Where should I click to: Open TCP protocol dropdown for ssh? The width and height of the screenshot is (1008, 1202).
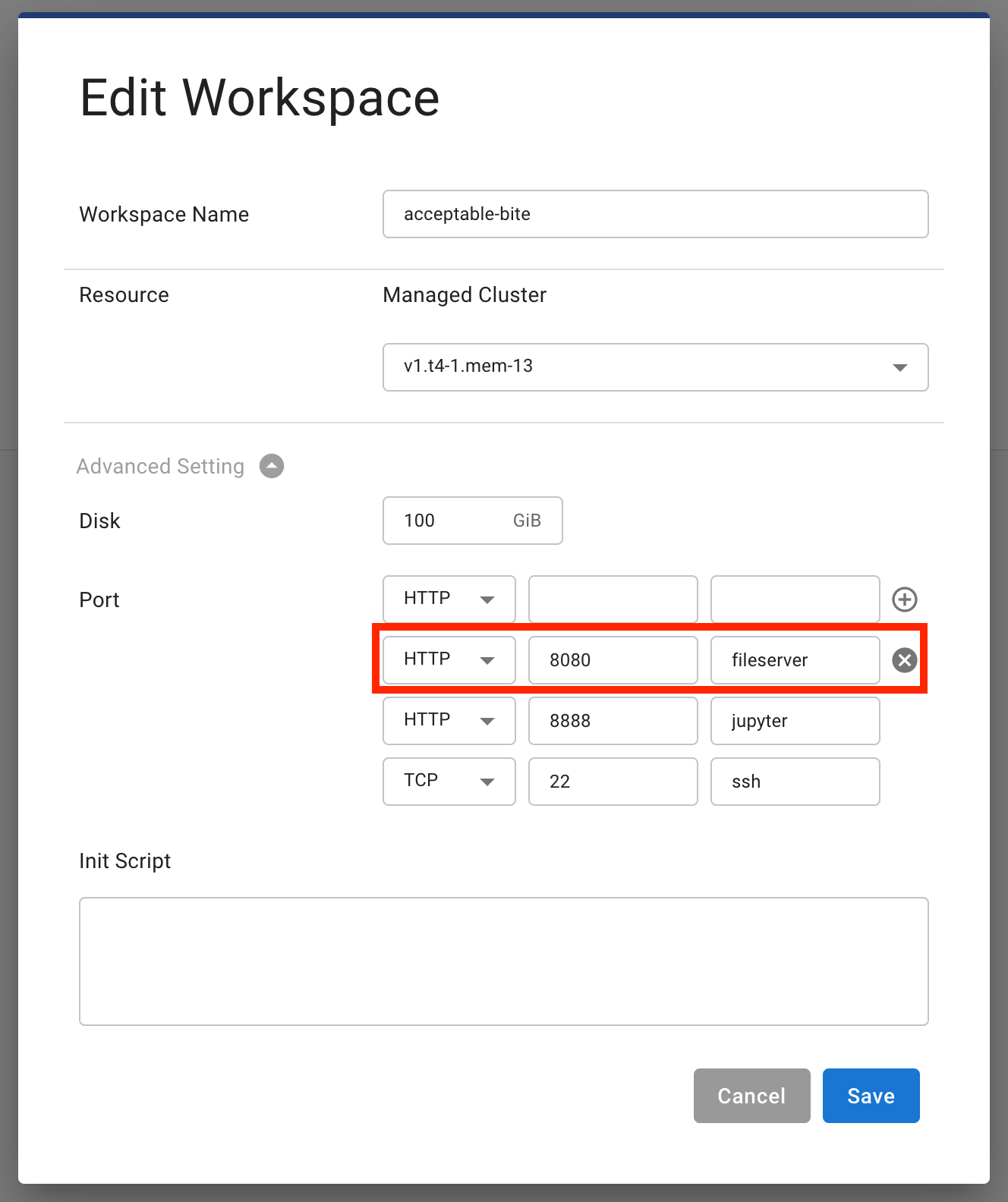[x=449, y=782]
